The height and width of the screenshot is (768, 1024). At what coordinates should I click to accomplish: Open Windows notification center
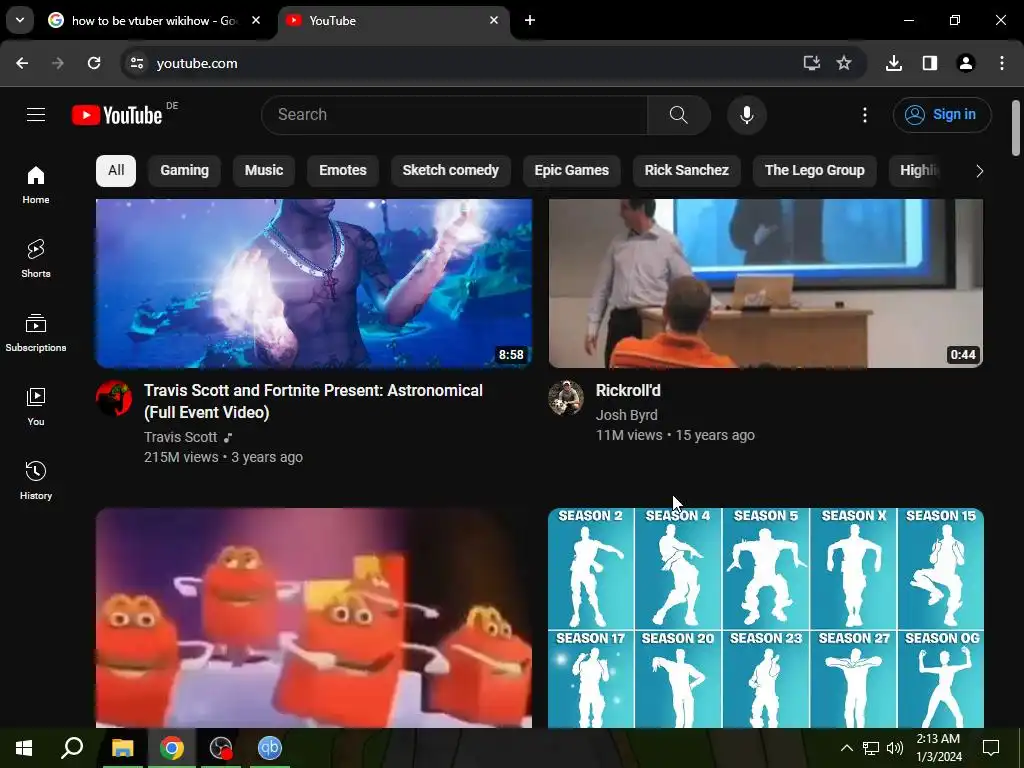click(x=991, y=748)
